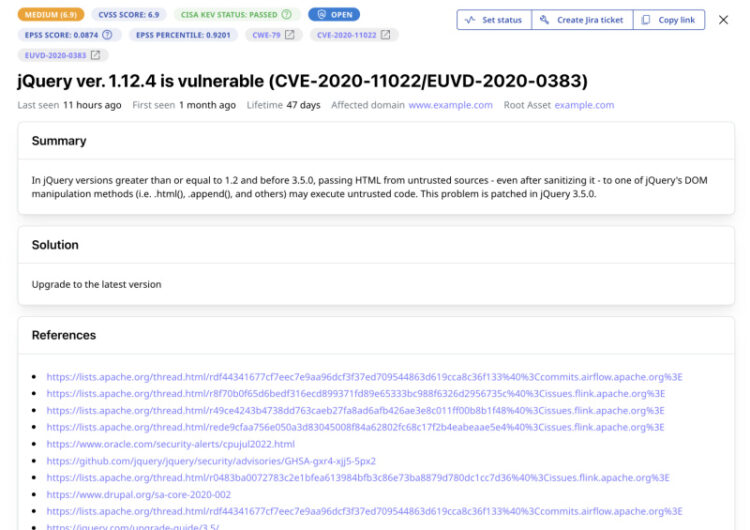Open the apache thread rede9cfaa756e050 link
750x530 pixels.
(x=355, y=427)
